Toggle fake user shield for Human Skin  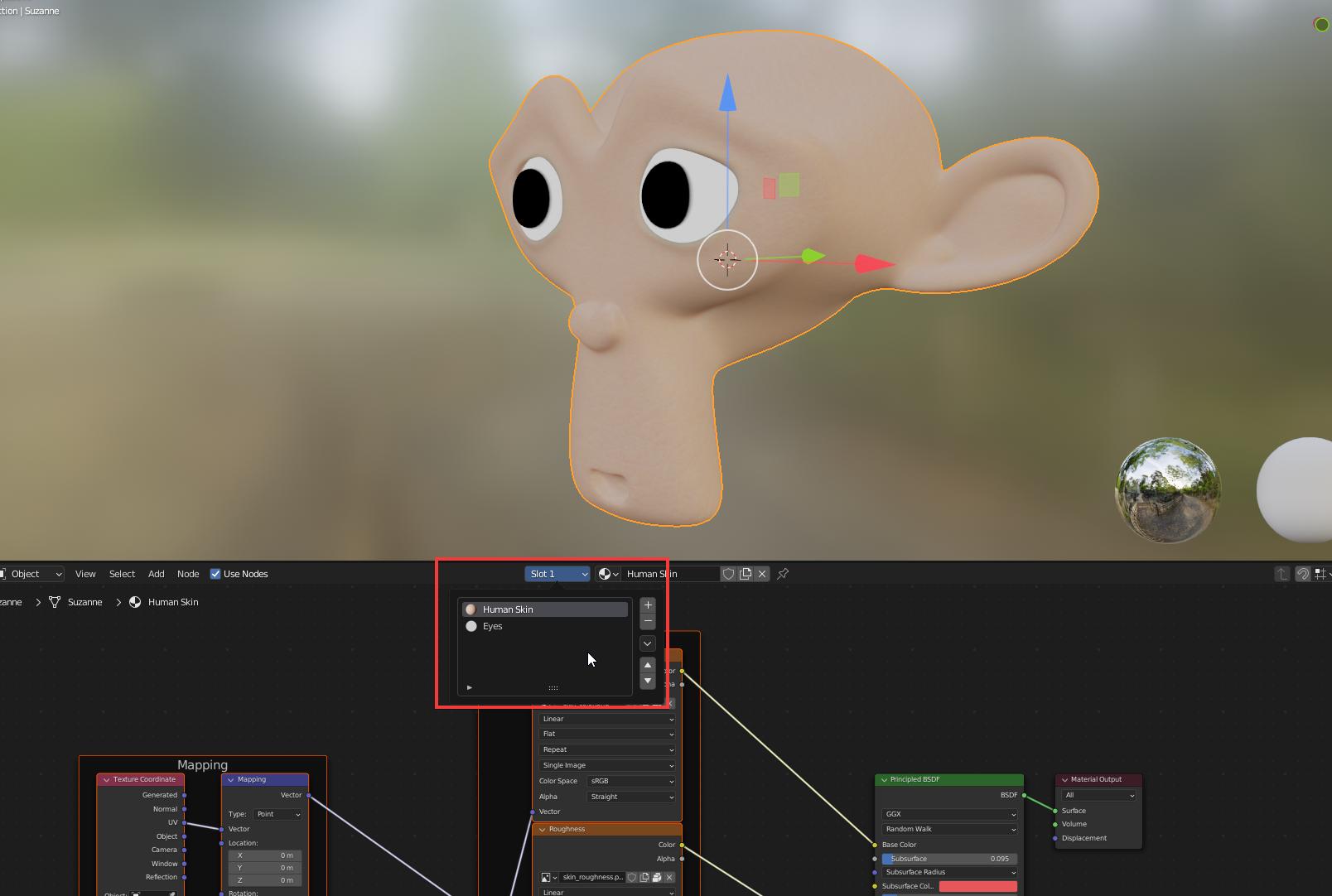click(x=728, y=574)
